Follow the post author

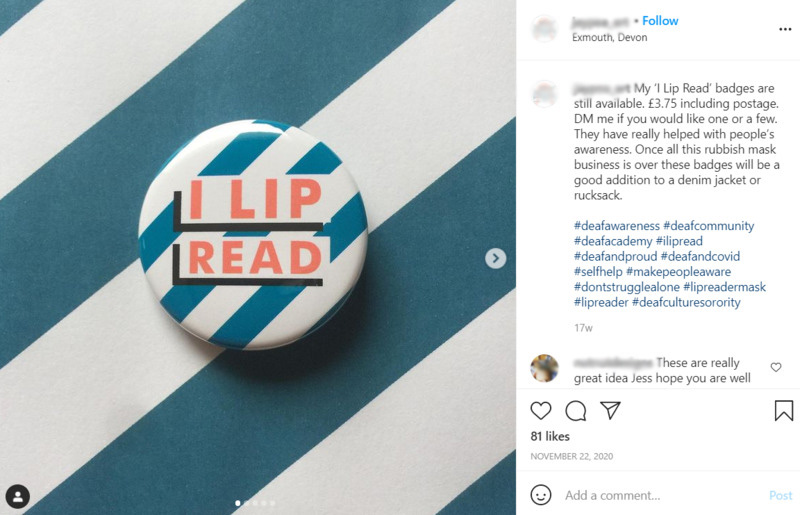point(660,21)
